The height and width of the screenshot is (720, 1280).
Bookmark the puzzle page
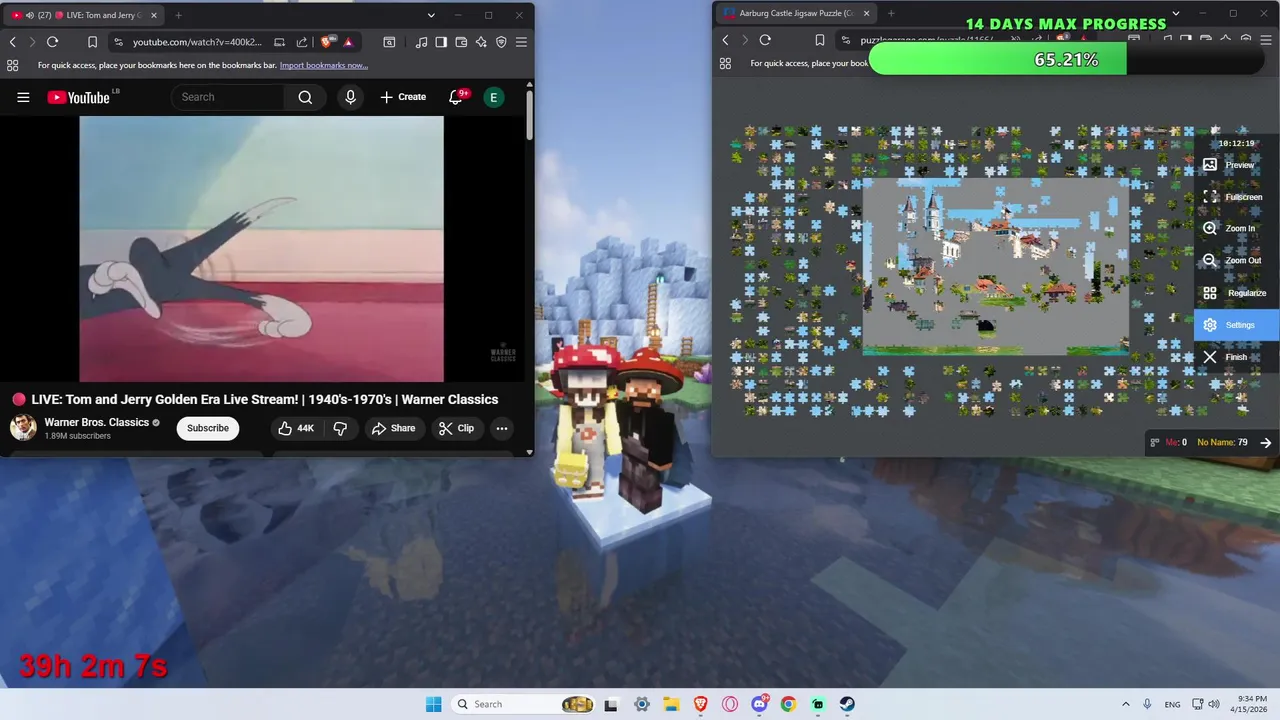click(819, 40)
